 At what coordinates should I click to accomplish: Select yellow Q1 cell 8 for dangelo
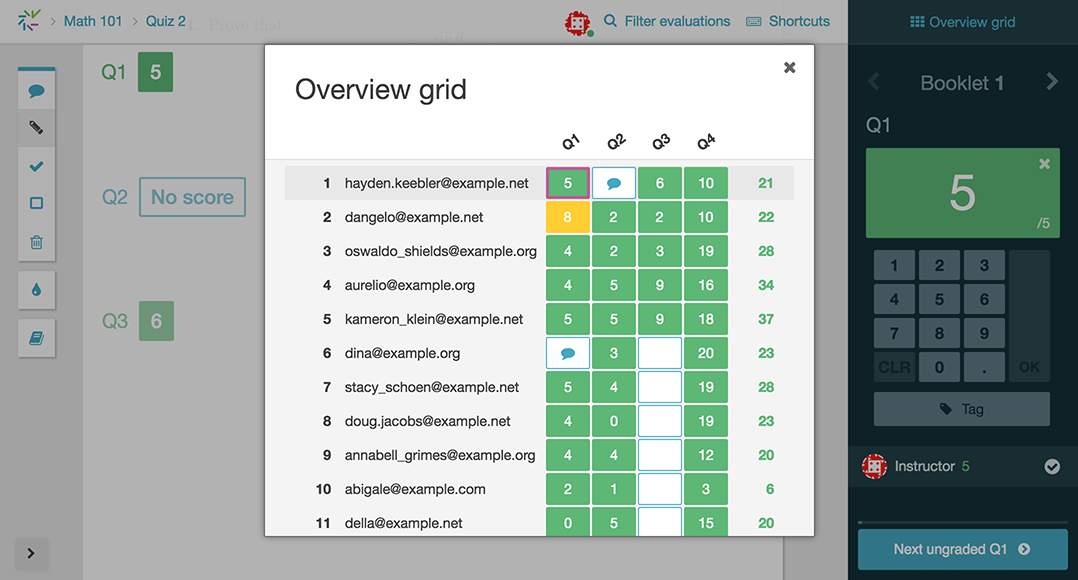[x=568, y=217]
